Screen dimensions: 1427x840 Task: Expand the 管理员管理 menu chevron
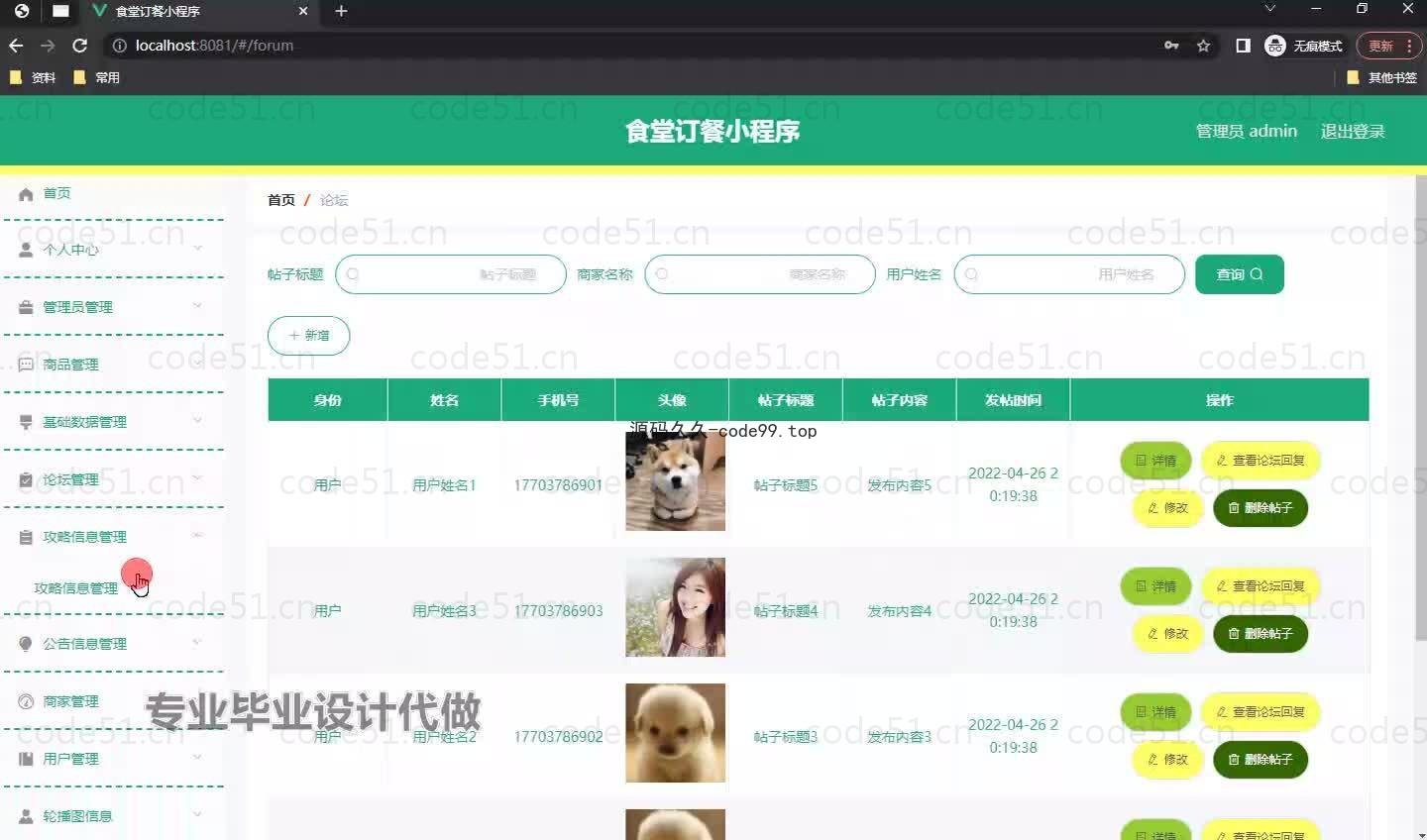coord(197,305)
